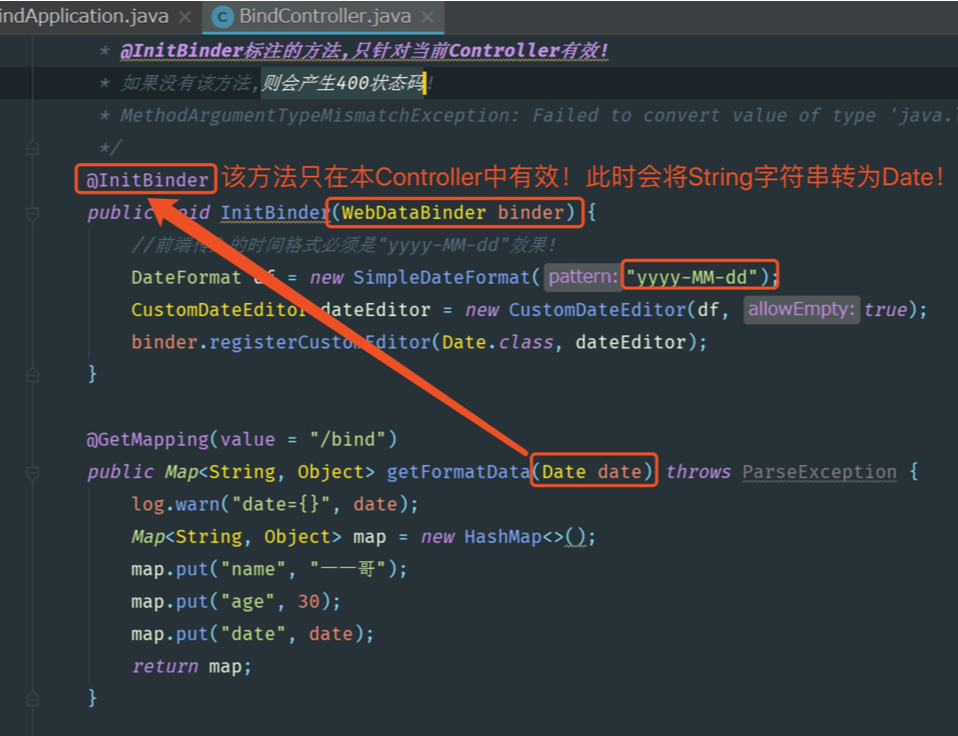Click the fold marker beside the bottom closing brace
This screenshot has width=958, height=736.
[35, 697]
